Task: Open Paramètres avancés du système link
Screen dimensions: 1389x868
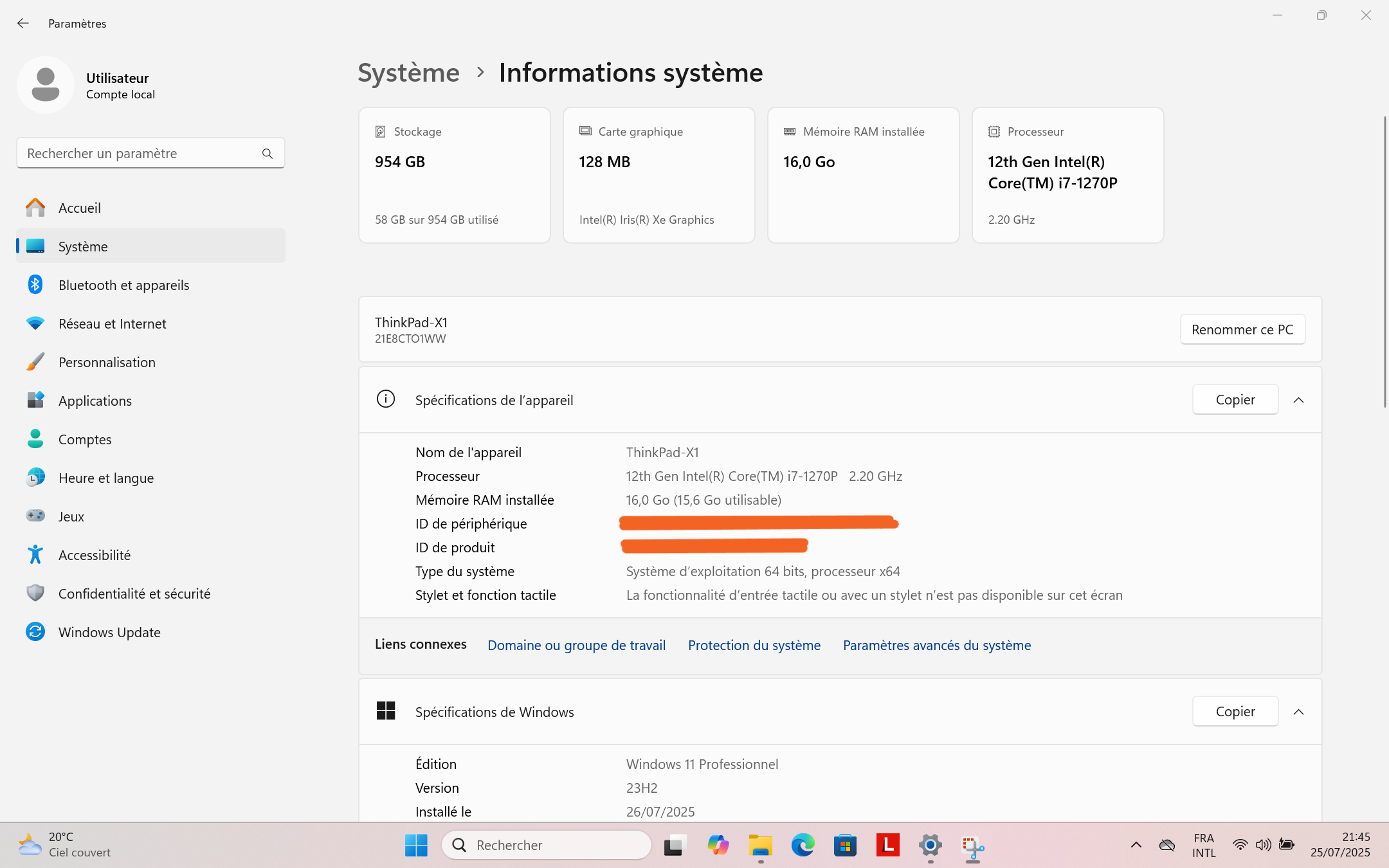Action: [x=936, y=645]
